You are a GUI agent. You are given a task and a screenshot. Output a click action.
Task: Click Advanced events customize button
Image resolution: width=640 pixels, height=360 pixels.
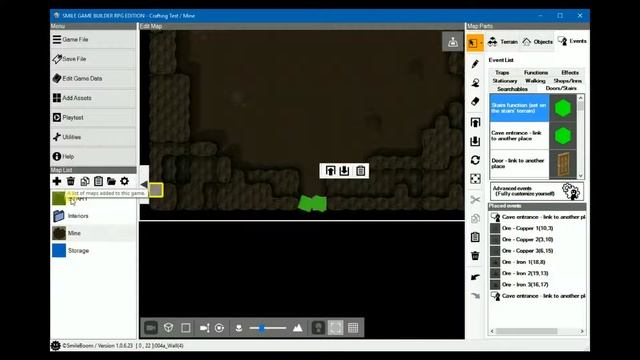pos(536,191)
